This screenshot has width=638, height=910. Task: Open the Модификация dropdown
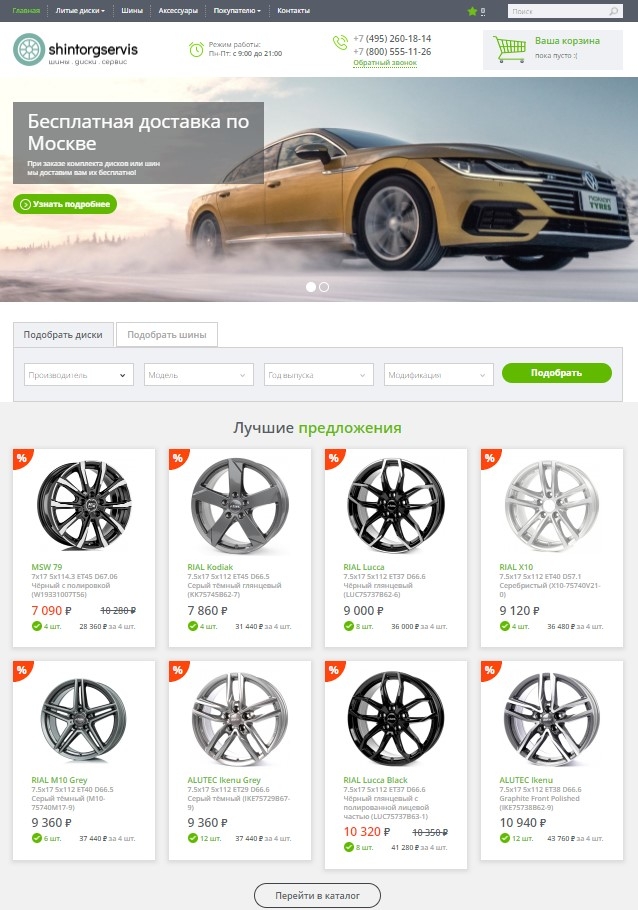(x=439, y=375)
